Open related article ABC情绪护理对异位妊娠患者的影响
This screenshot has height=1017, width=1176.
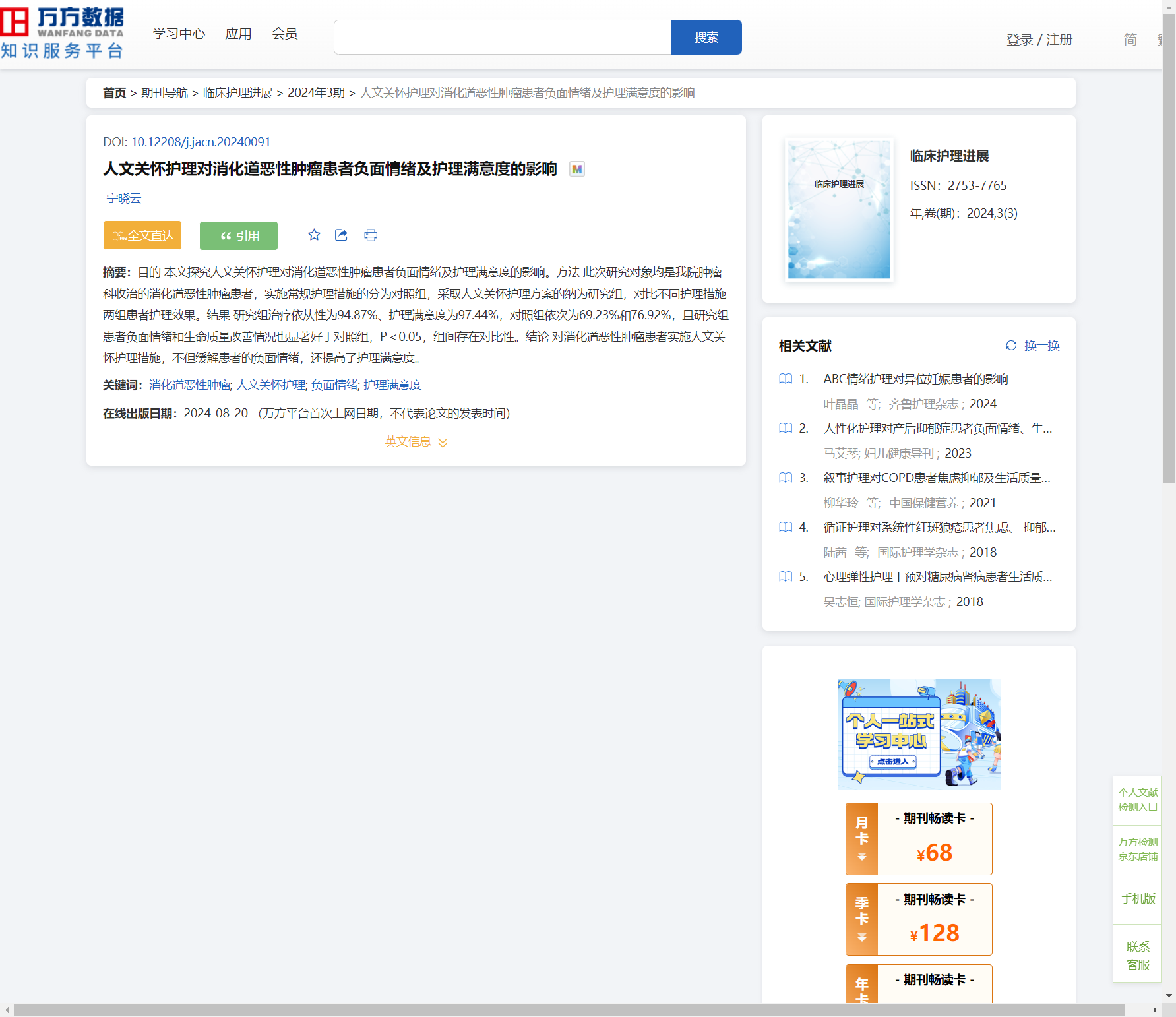[915, 379]
